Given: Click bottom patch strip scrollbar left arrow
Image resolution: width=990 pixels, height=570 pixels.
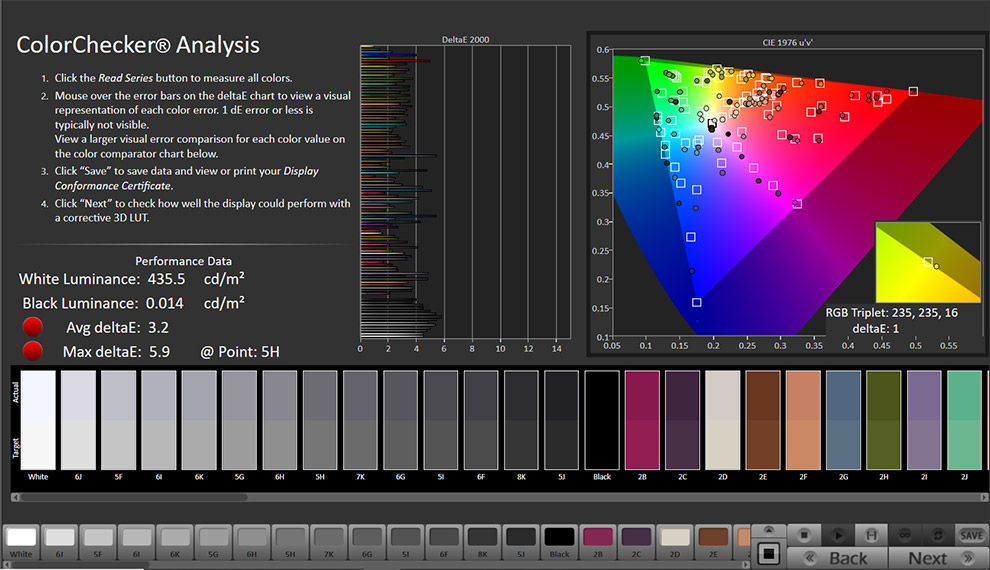Looking at the screenshot, I should point(6,564).
